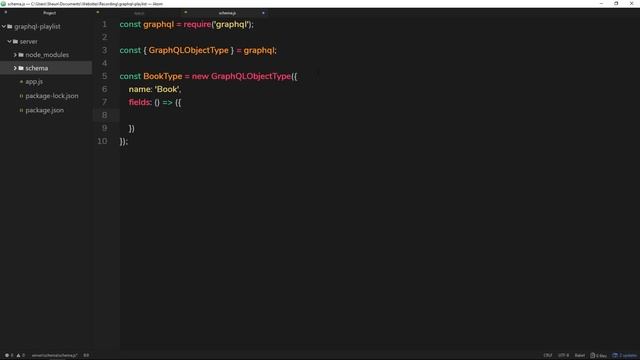Click line number 1 in gutter
Image resolution: width=640 pixels, height=360 pixels.
(x=104, y=24)
